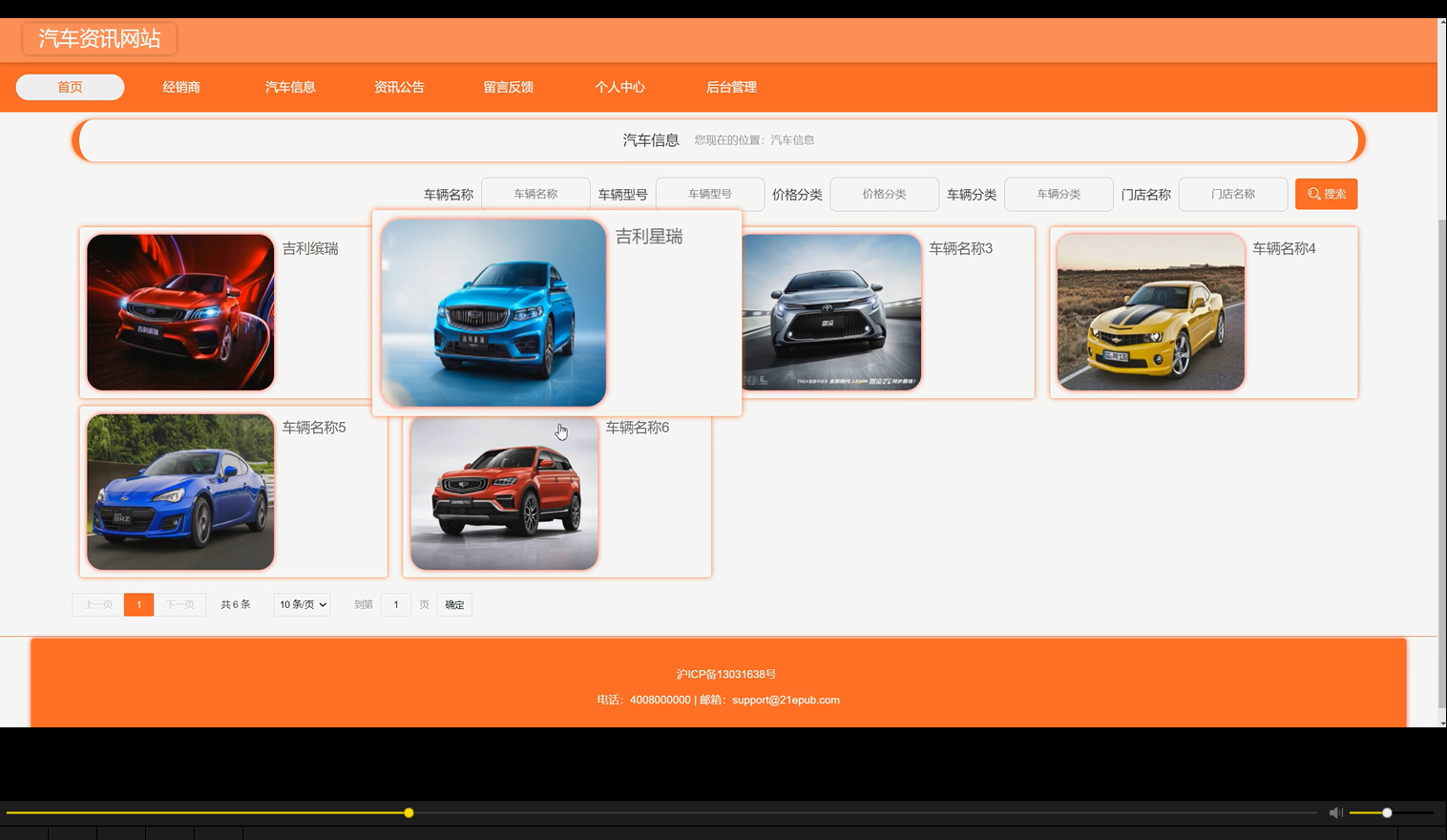Open the silver 车辆名称3 car thumbnail
Image resolution: width=1447 pixels, height=840 pixels.
pos(831,312)
